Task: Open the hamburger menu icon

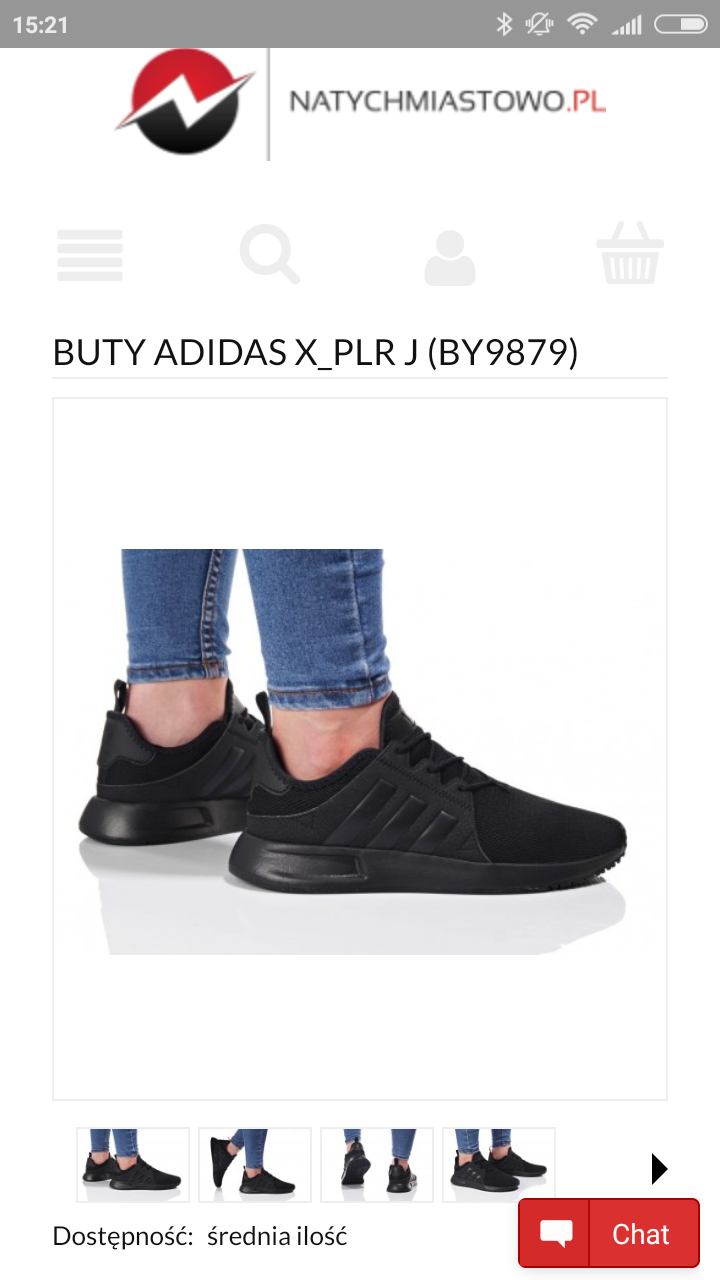Action: pyautogui.click(x=90, y=255)
